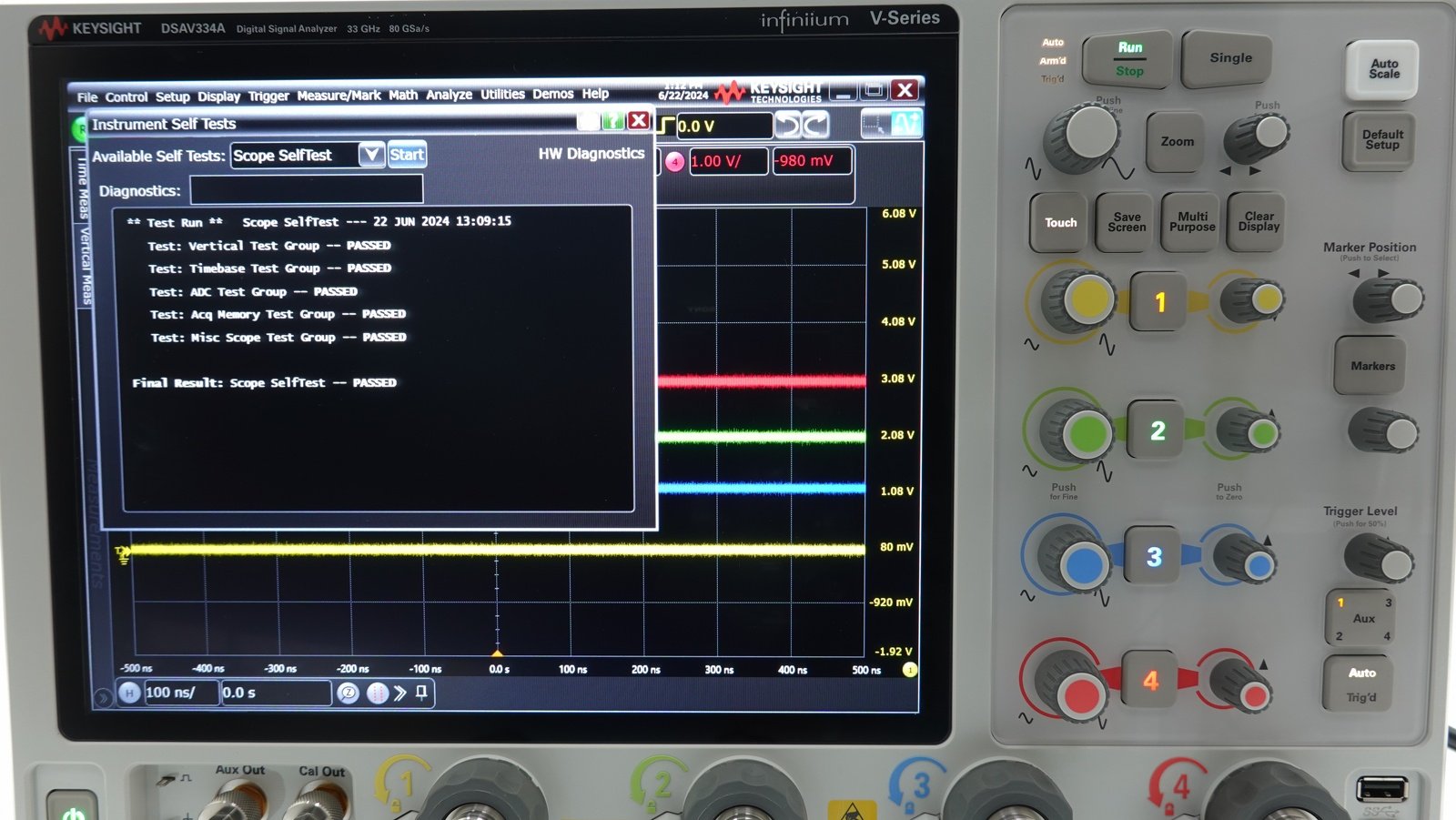This screenshot has width=1456, height=820.
Task: Click the Diagnostics input field
Action: [307, 189]
